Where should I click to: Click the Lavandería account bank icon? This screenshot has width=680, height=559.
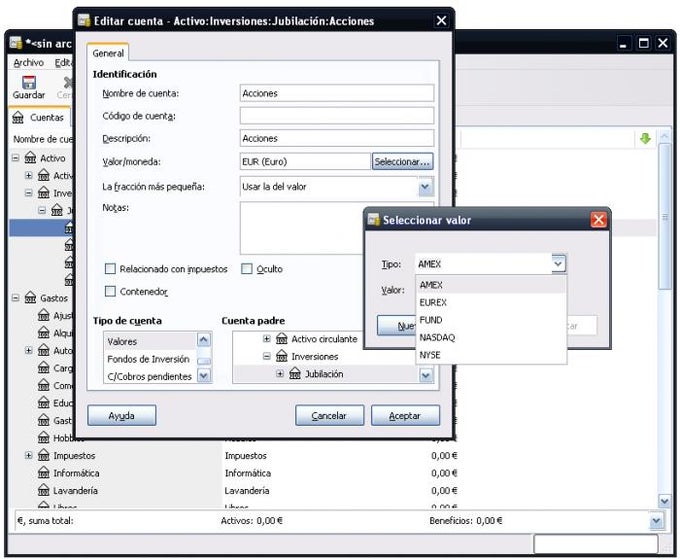coord(43,490)
